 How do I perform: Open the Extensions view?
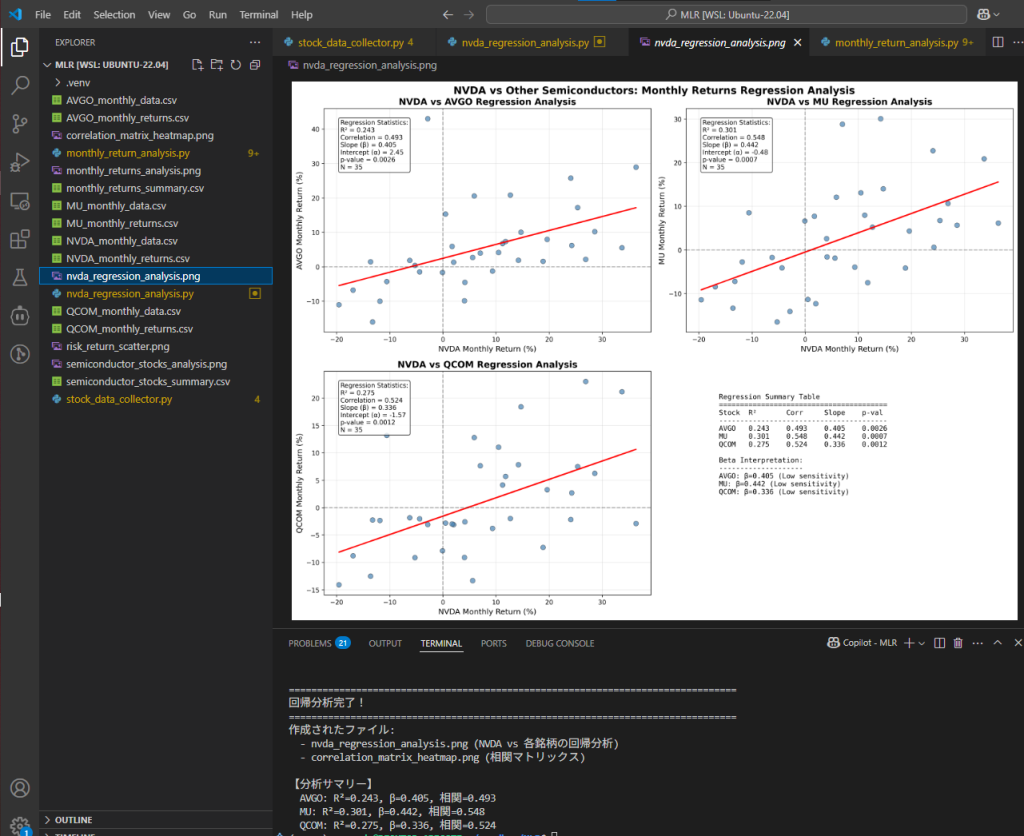pyautogui.click(x=20, y=239)
